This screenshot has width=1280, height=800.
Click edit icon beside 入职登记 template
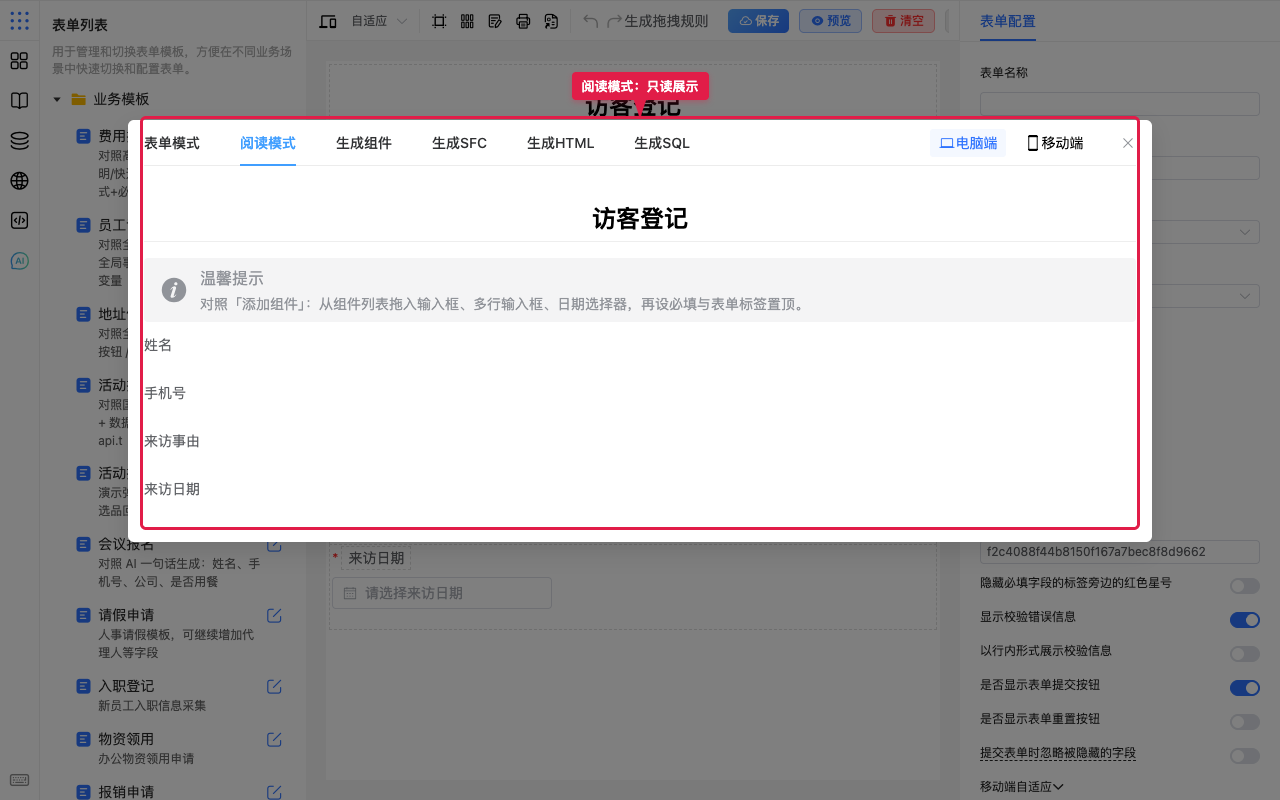point(274,686)
